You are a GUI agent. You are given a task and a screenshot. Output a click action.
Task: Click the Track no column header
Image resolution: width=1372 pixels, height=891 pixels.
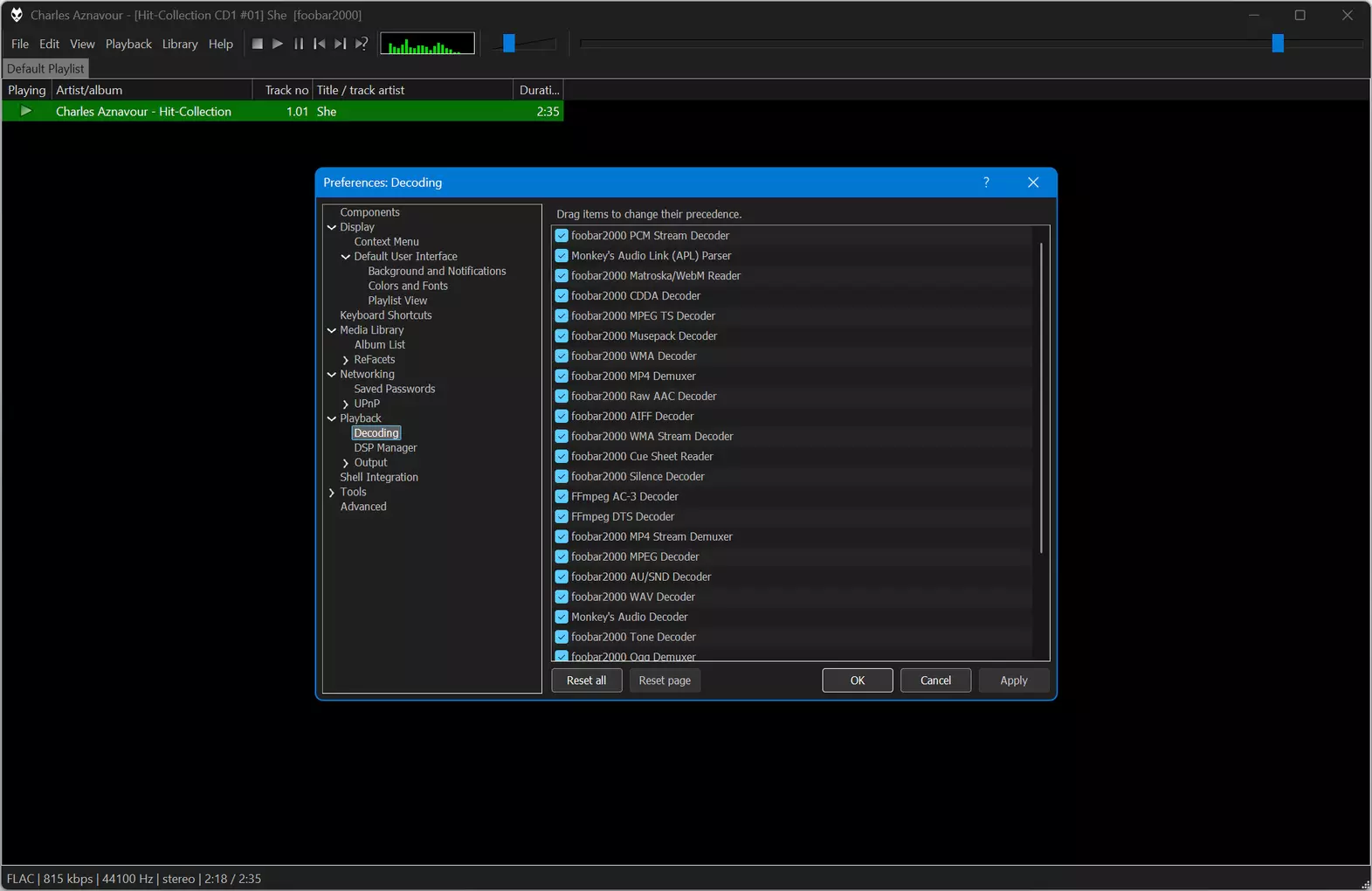click(x=283, y=90)
